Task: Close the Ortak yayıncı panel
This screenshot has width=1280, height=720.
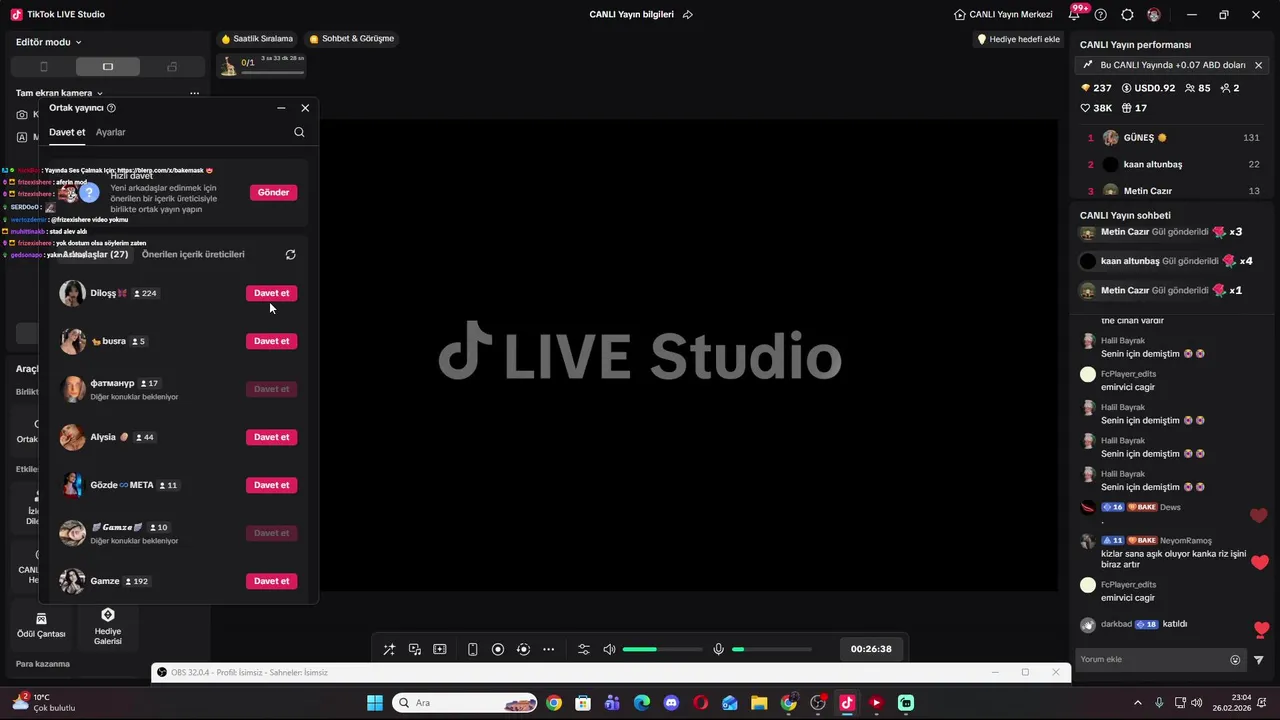Action: pos(305,108)
